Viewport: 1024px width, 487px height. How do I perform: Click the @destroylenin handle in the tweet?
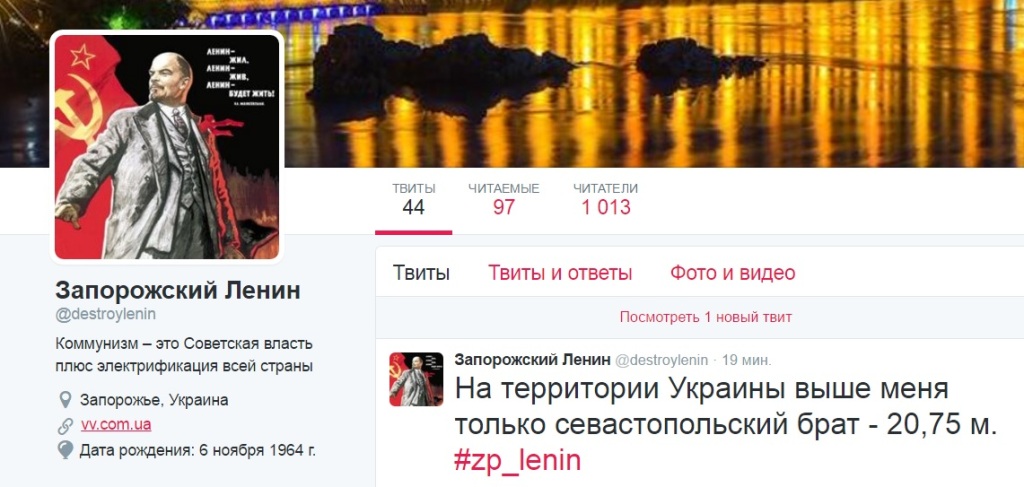click(662, 360)
